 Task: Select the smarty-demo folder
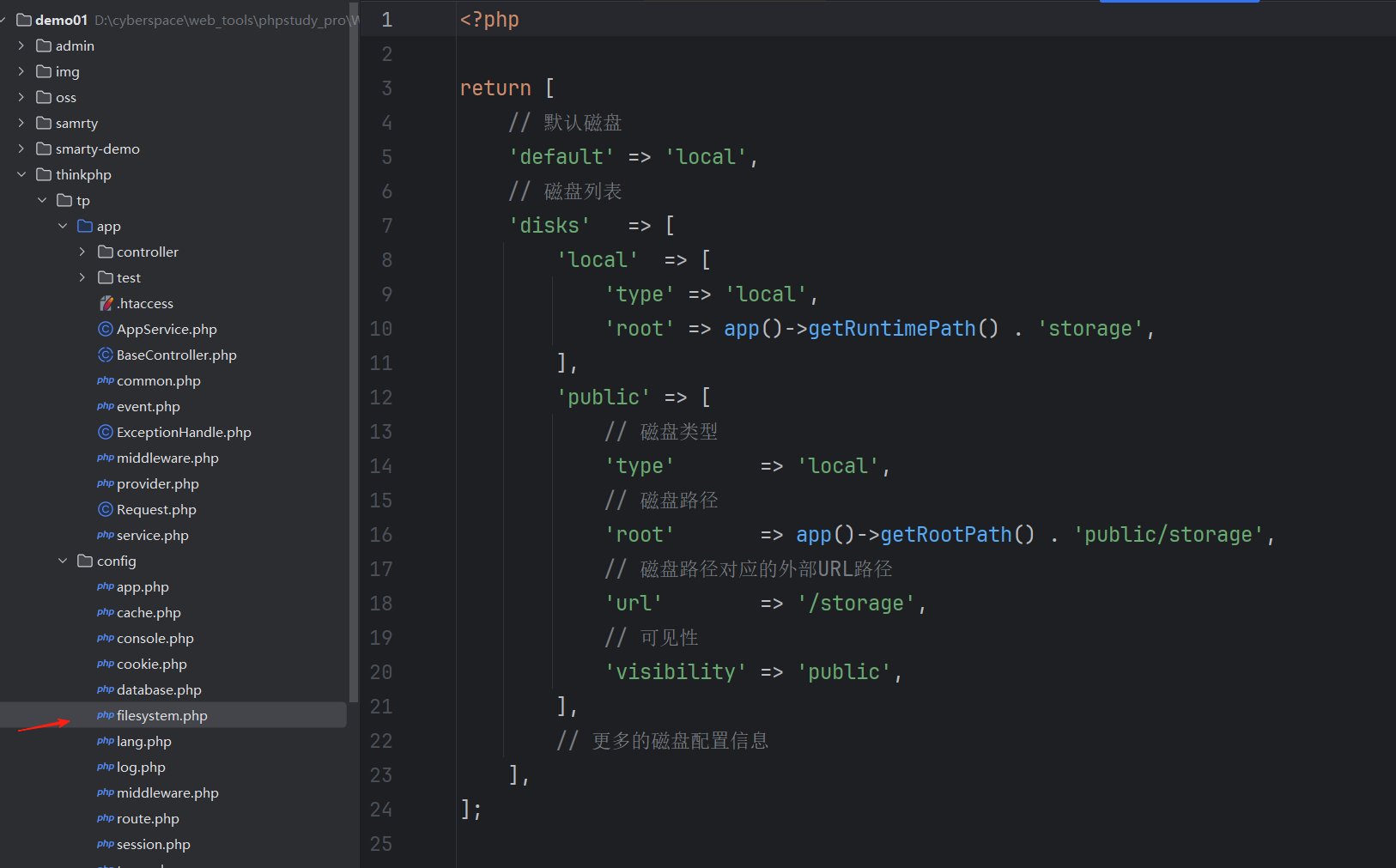click(x=97, y=149)
